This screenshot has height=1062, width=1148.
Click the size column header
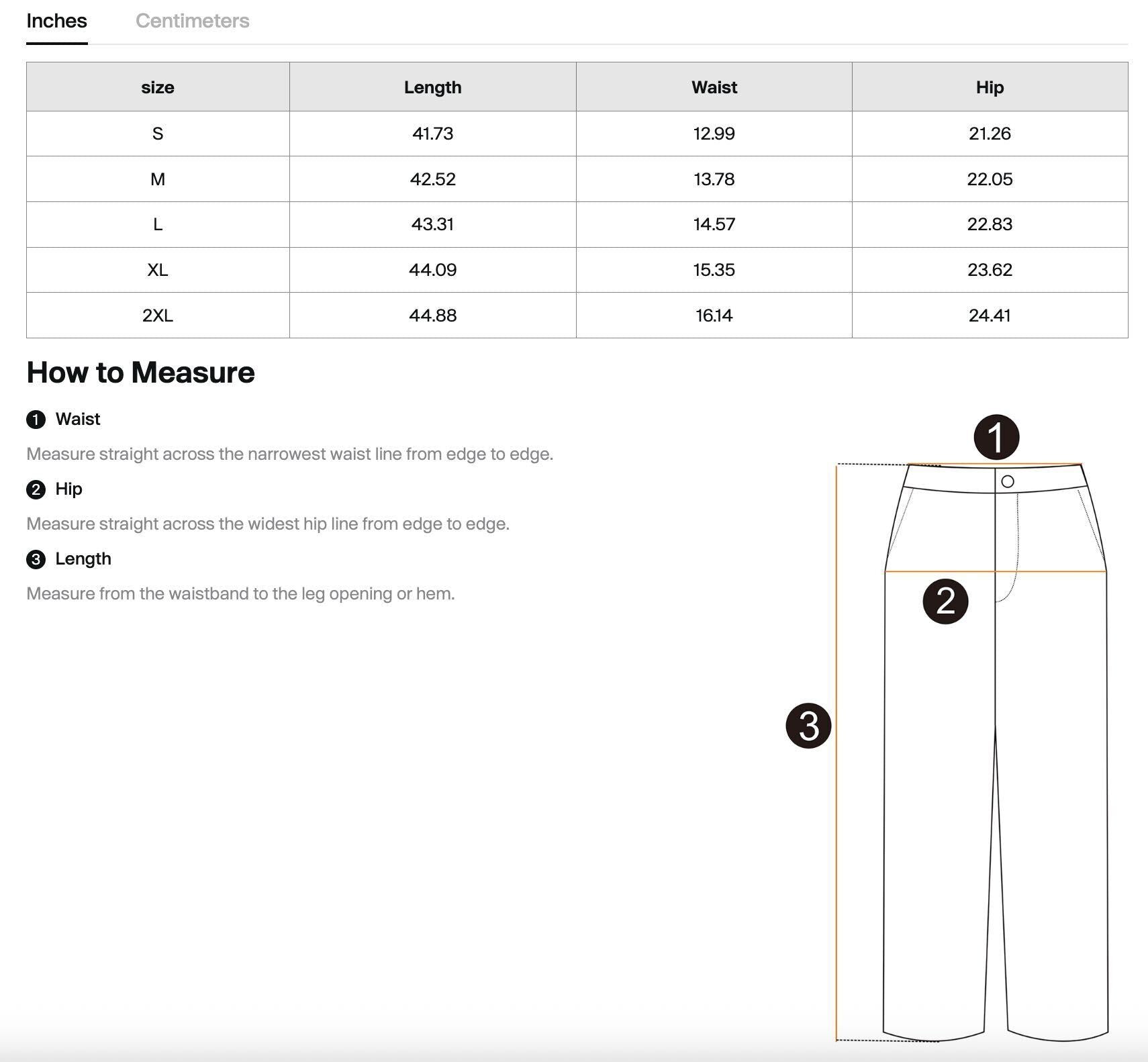click(158, 87)
